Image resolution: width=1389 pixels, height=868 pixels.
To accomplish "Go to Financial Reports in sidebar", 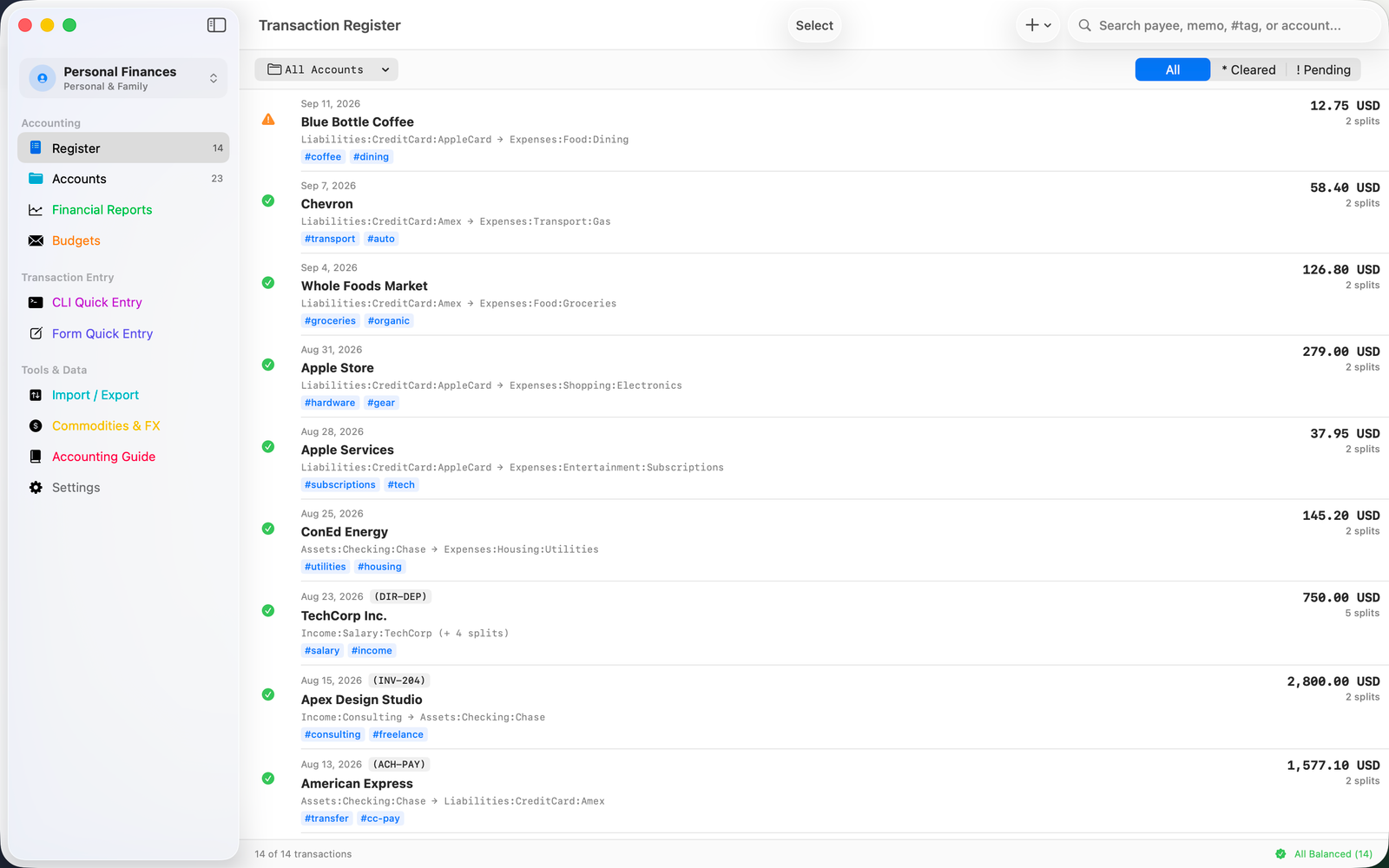I will (x=123, y=210).
